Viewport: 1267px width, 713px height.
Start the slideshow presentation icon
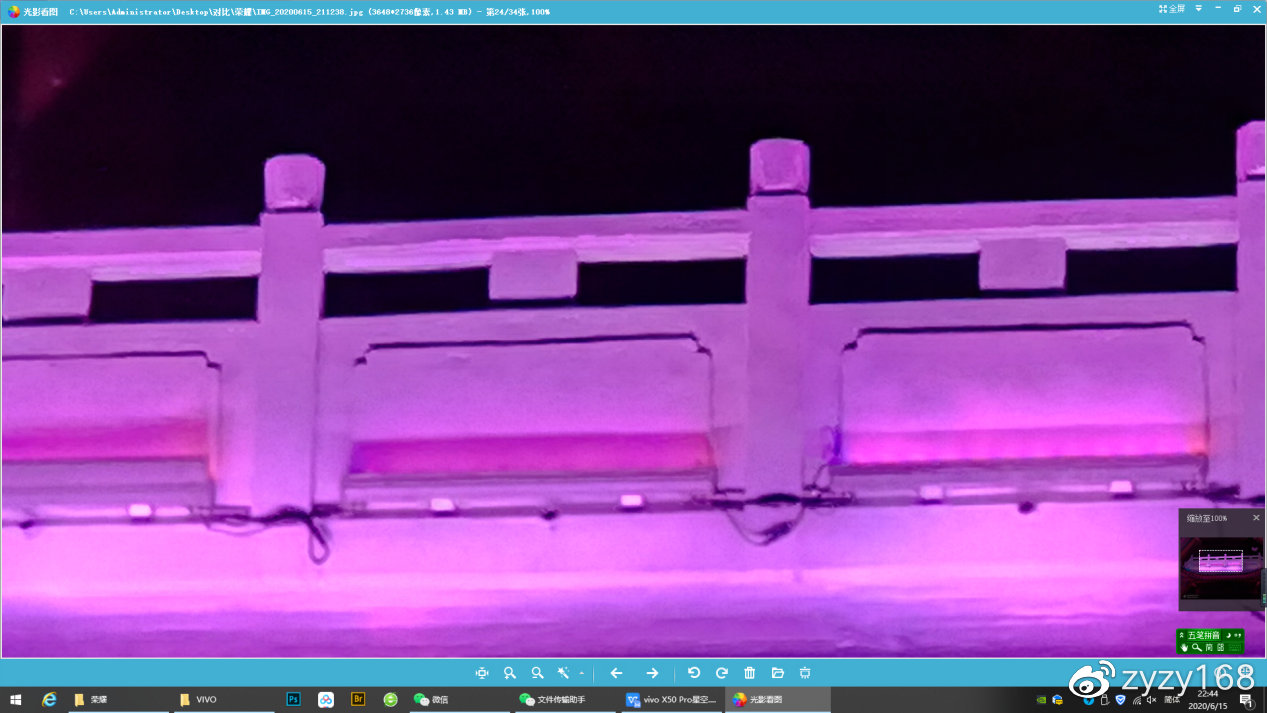coord(805,673)
